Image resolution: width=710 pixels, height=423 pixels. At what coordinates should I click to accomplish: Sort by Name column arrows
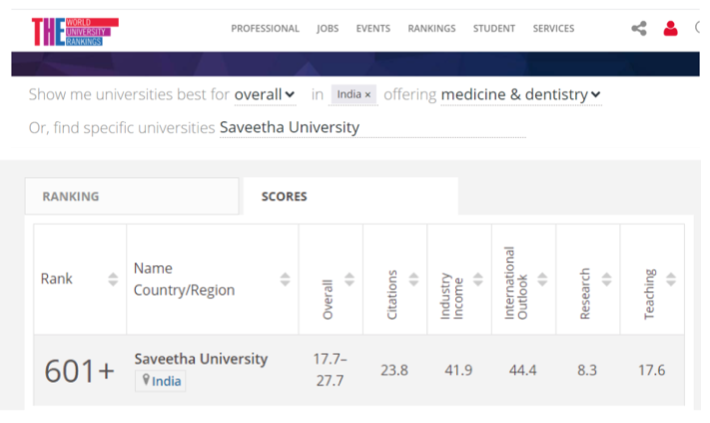(x=285, y=280)
